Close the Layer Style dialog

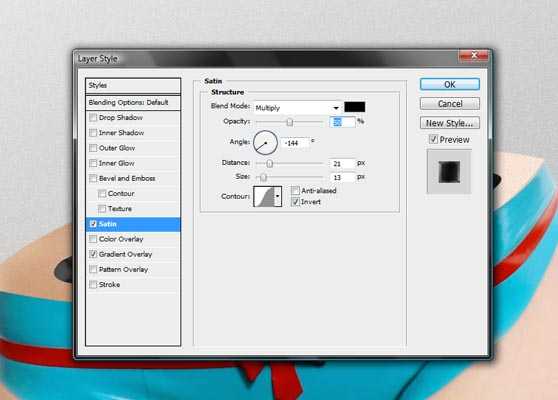click(474, 56)
